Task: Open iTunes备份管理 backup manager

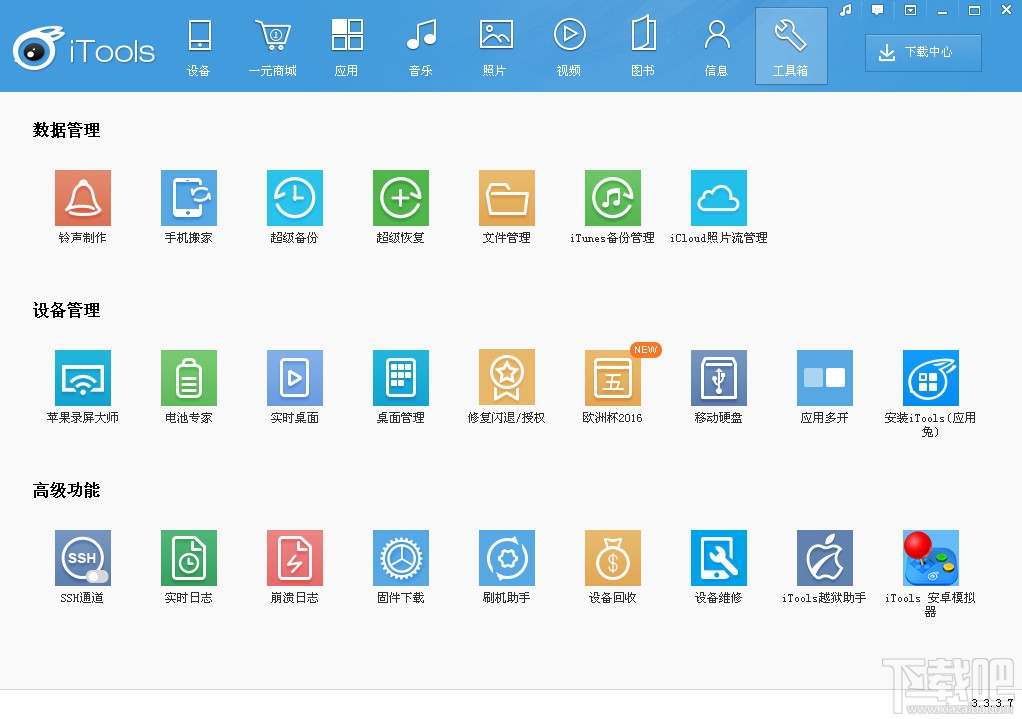Action: click(612, 196)
